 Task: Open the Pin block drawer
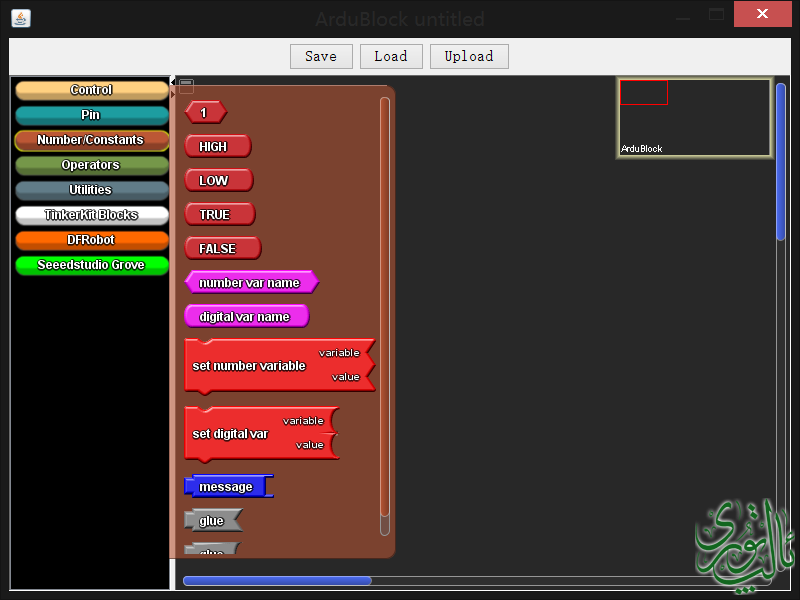pos(92,115)
